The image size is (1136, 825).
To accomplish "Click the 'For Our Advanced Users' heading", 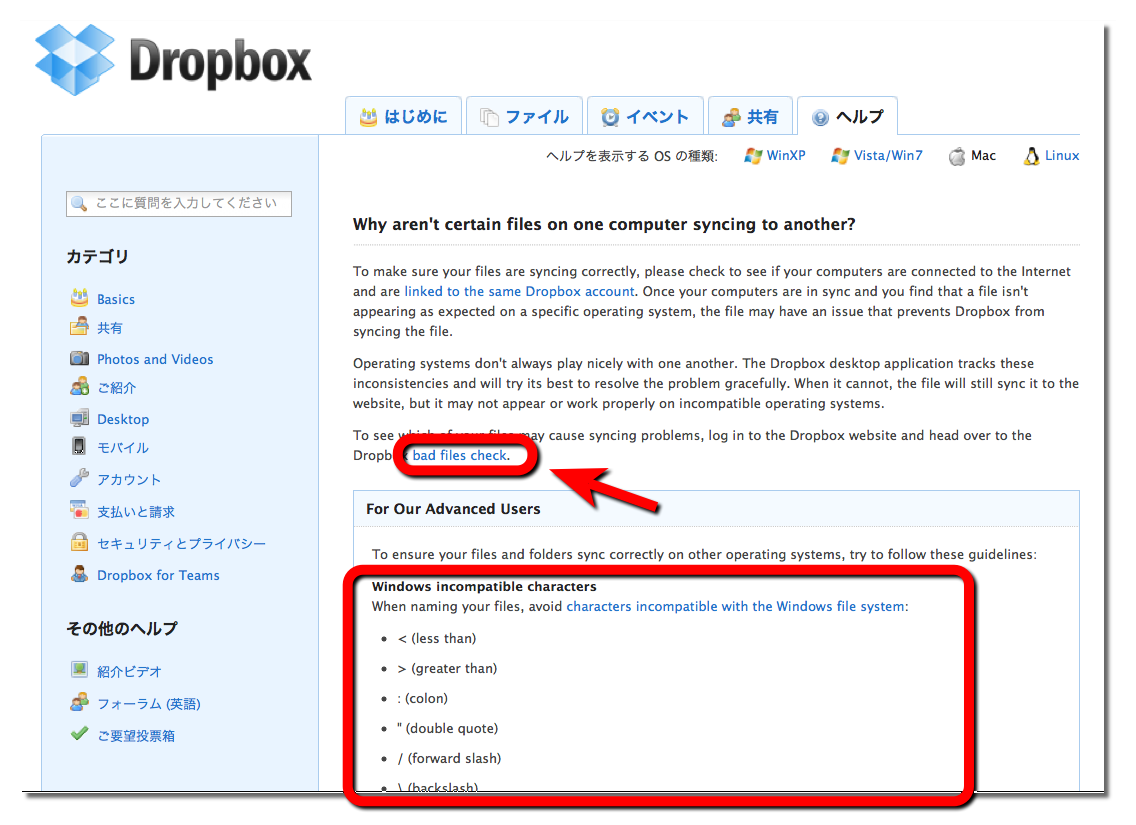I will (x=453, y=508).
